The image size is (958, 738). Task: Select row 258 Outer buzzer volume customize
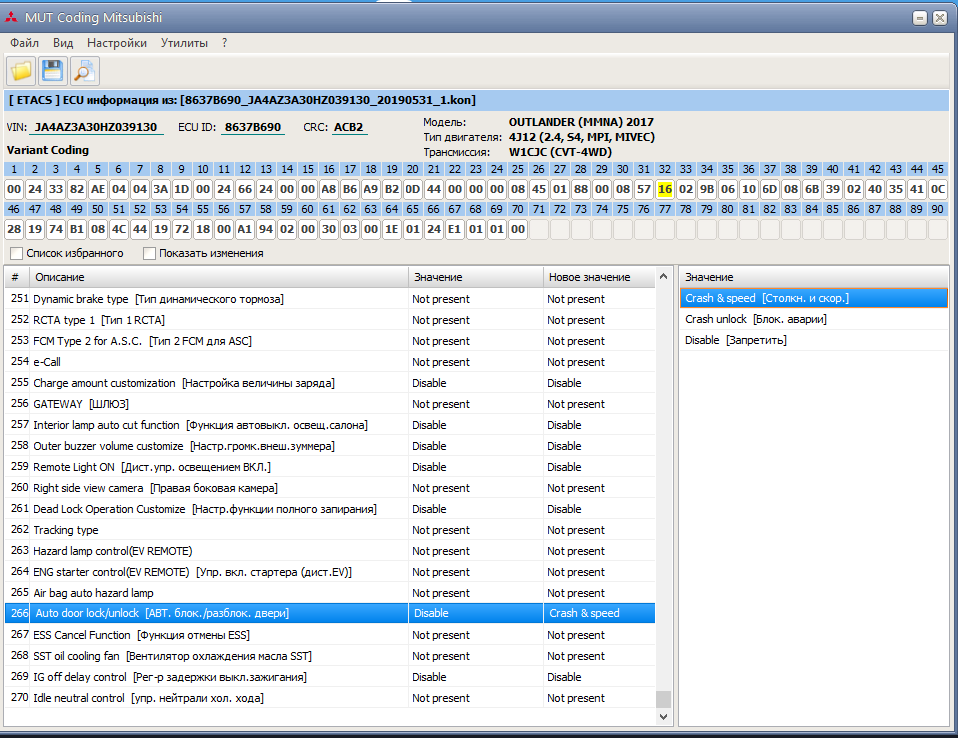coord(330,446)
